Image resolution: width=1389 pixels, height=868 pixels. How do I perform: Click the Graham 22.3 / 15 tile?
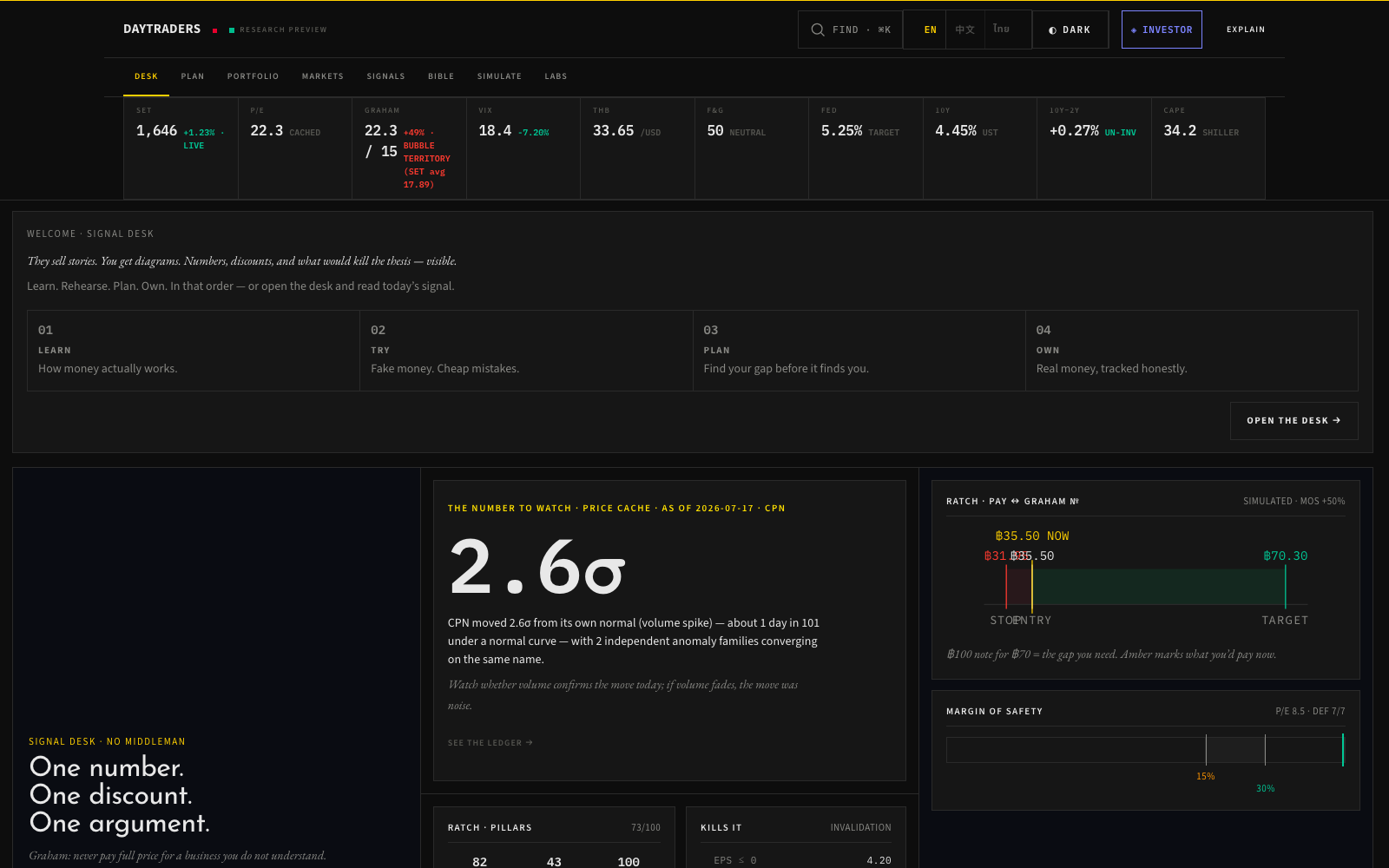(409, 148)
